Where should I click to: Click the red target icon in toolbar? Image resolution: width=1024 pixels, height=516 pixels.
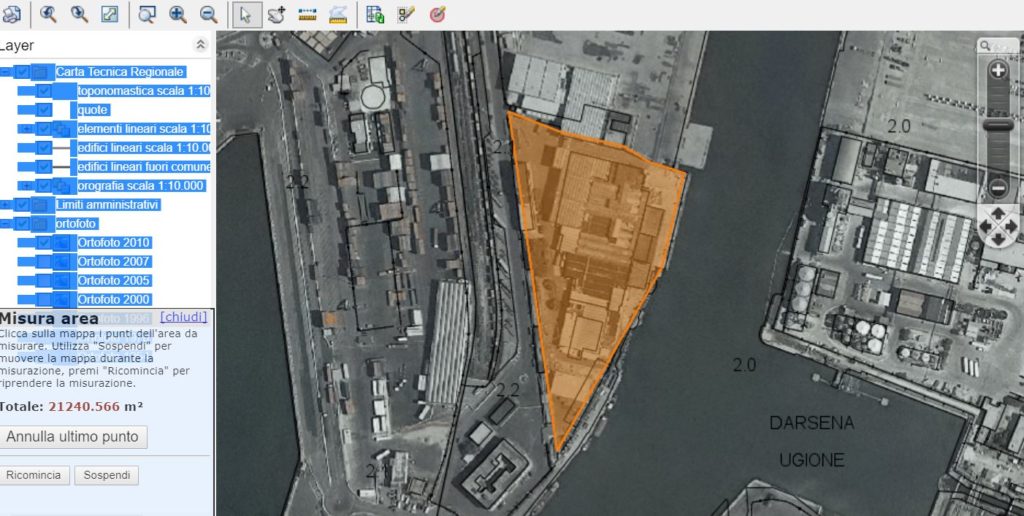click(437, 14)
